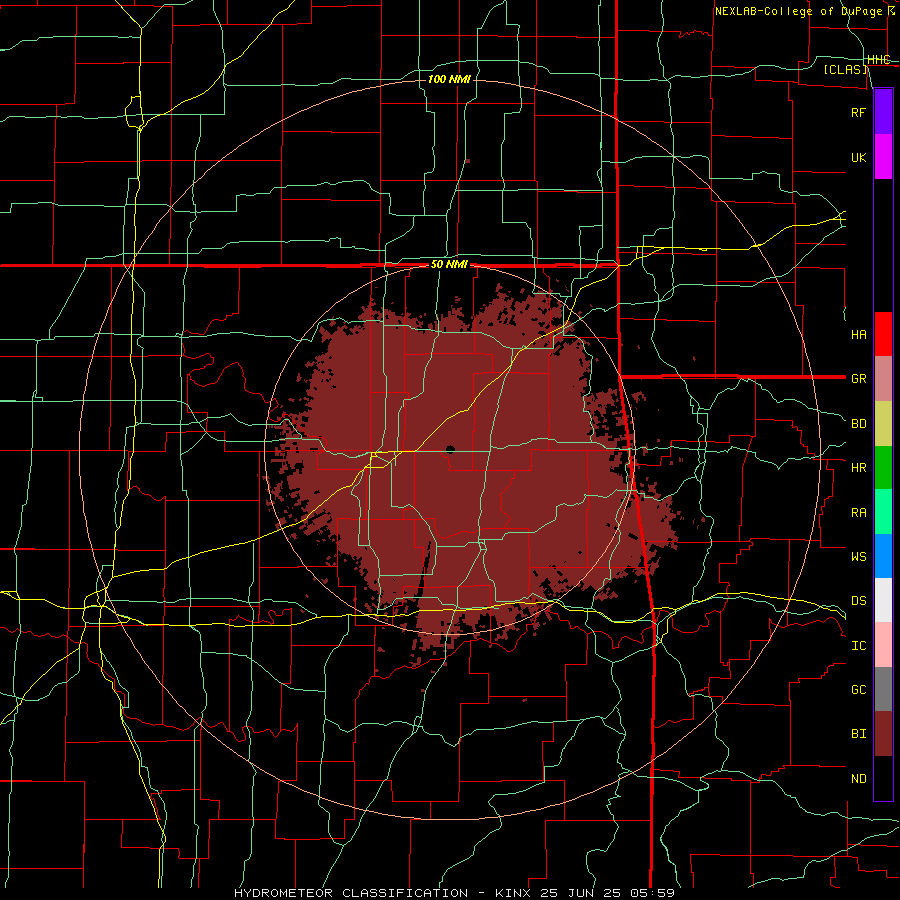Click the WS legend label

click(x=858, y=557)
